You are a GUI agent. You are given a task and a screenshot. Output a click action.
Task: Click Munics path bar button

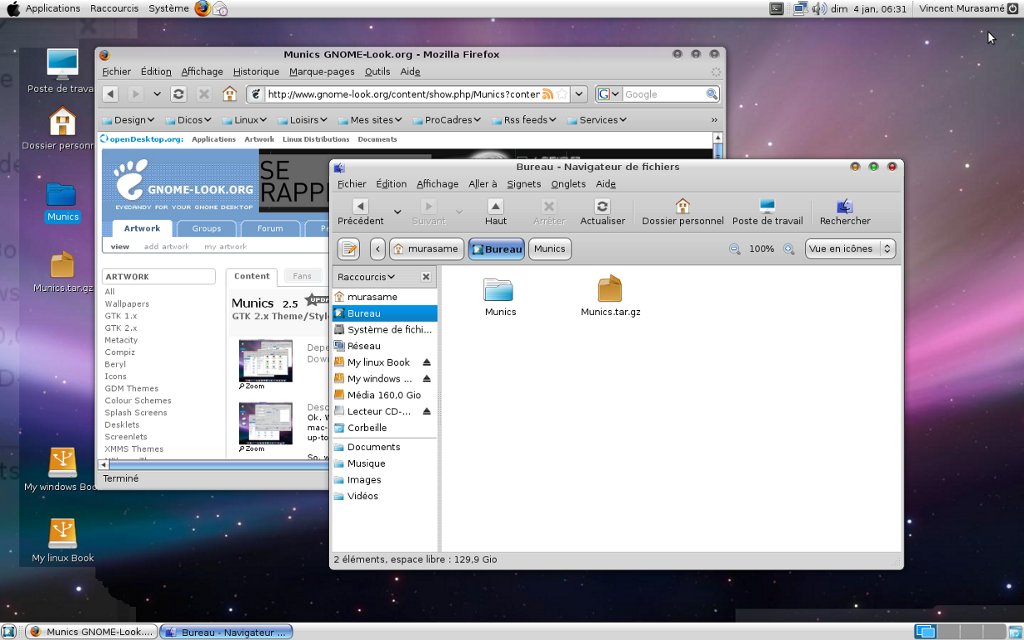click(x=549, y=249)
